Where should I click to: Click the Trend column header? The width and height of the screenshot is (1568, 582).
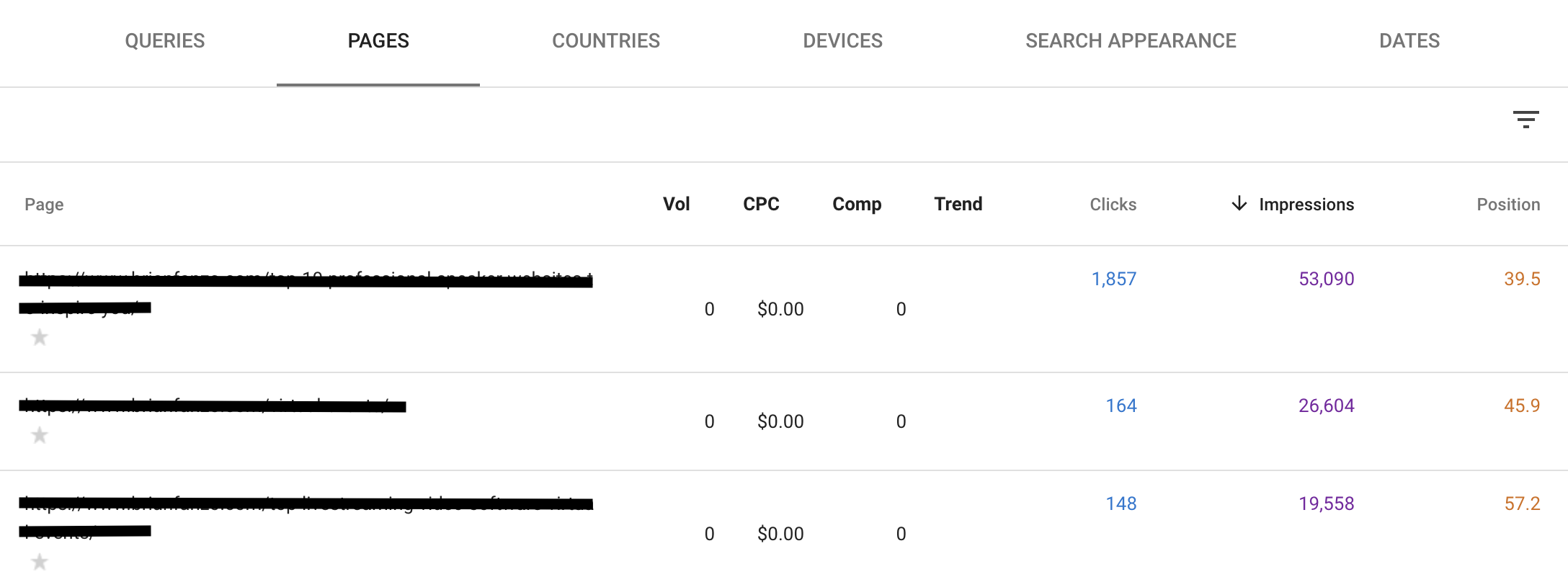tap(958, 204)
